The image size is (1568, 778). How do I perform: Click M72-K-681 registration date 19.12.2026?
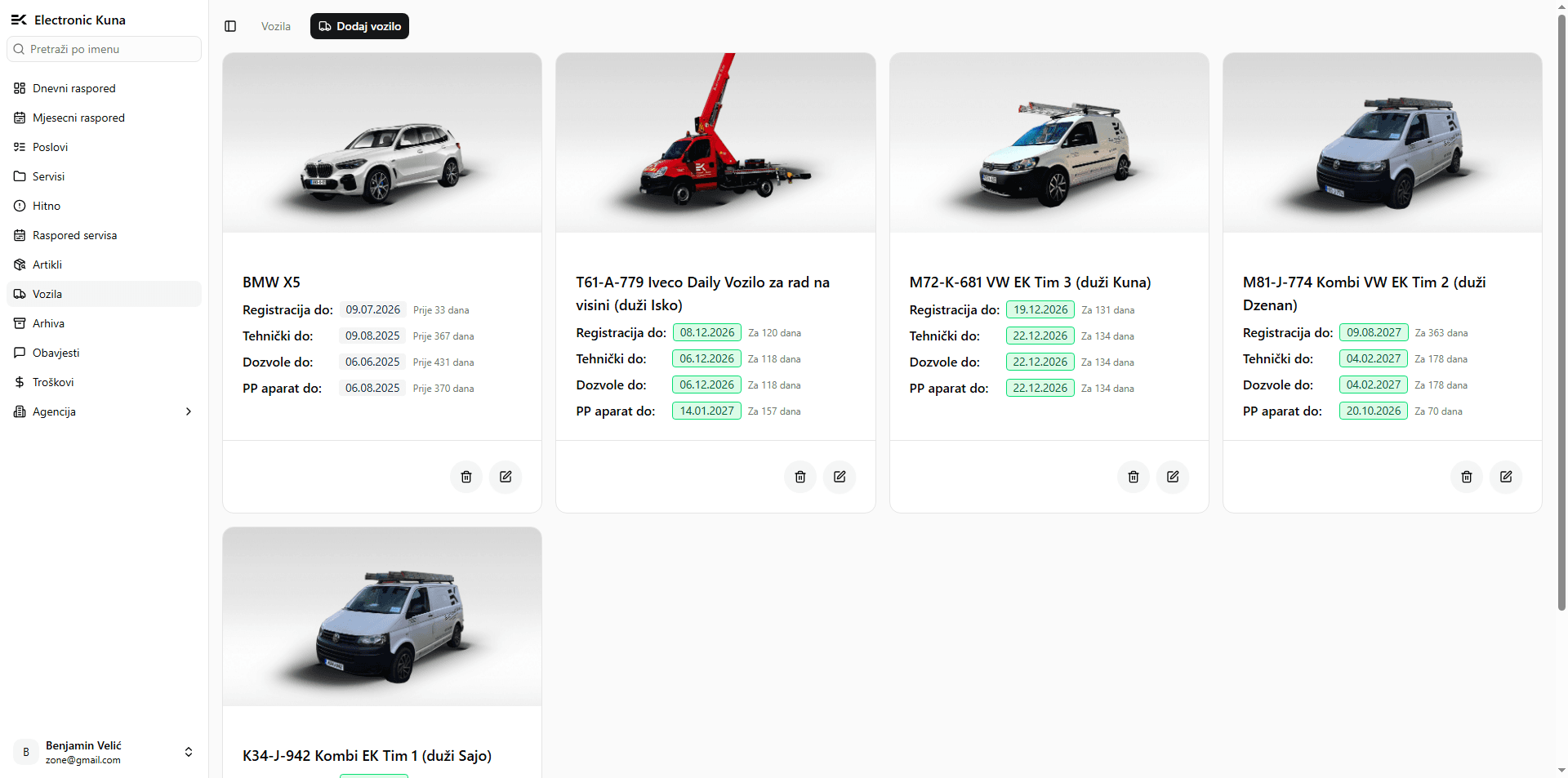coord(1040,309)
